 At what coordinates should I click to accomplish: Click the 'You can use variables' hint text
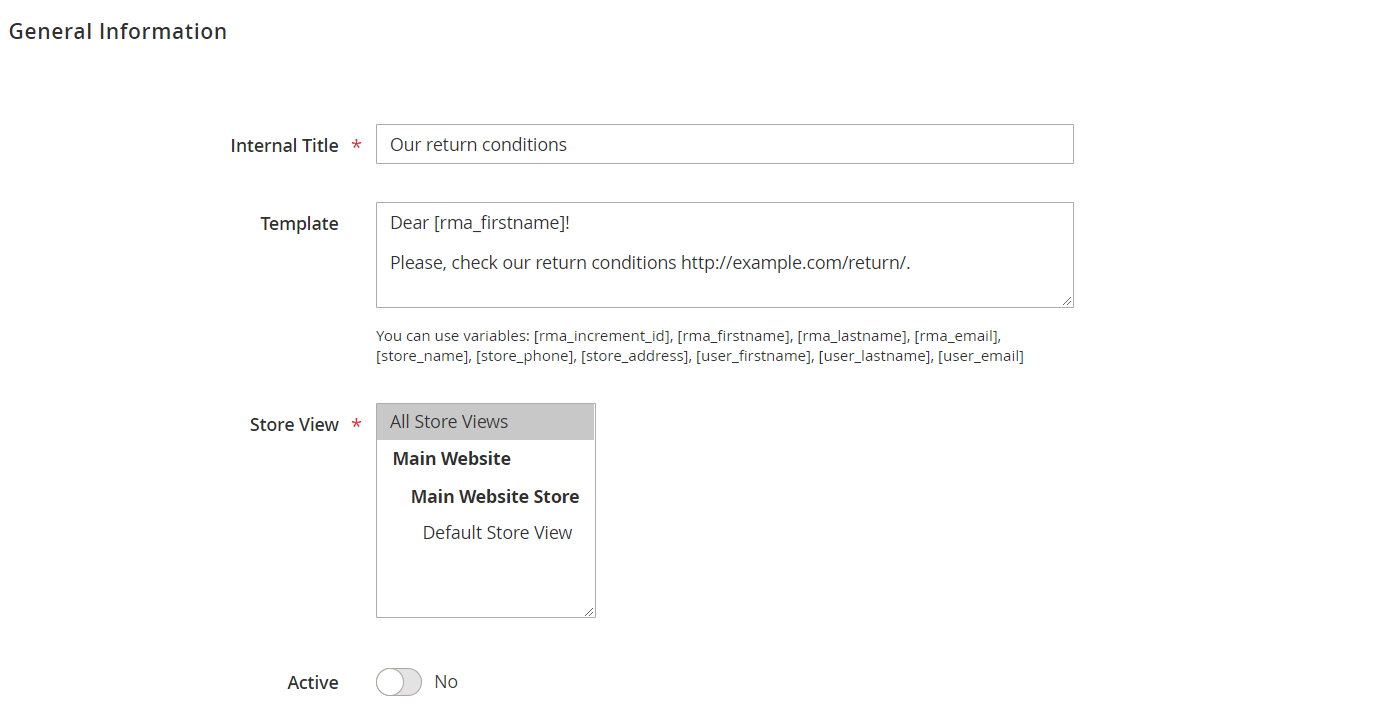coord(700,346)
